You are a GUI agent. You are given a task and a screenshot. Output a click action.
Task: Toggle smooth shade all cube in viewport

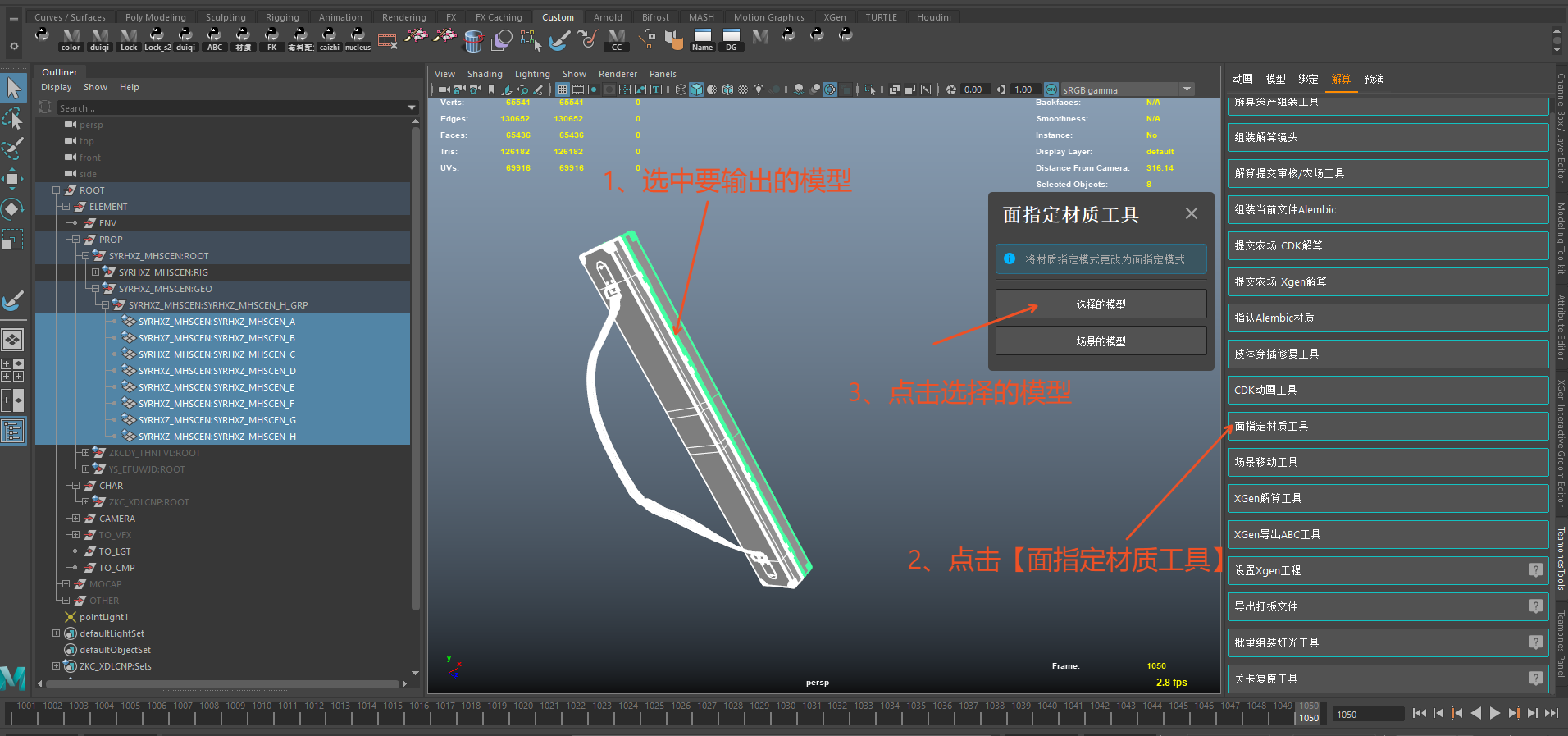(x=696, y=89)
